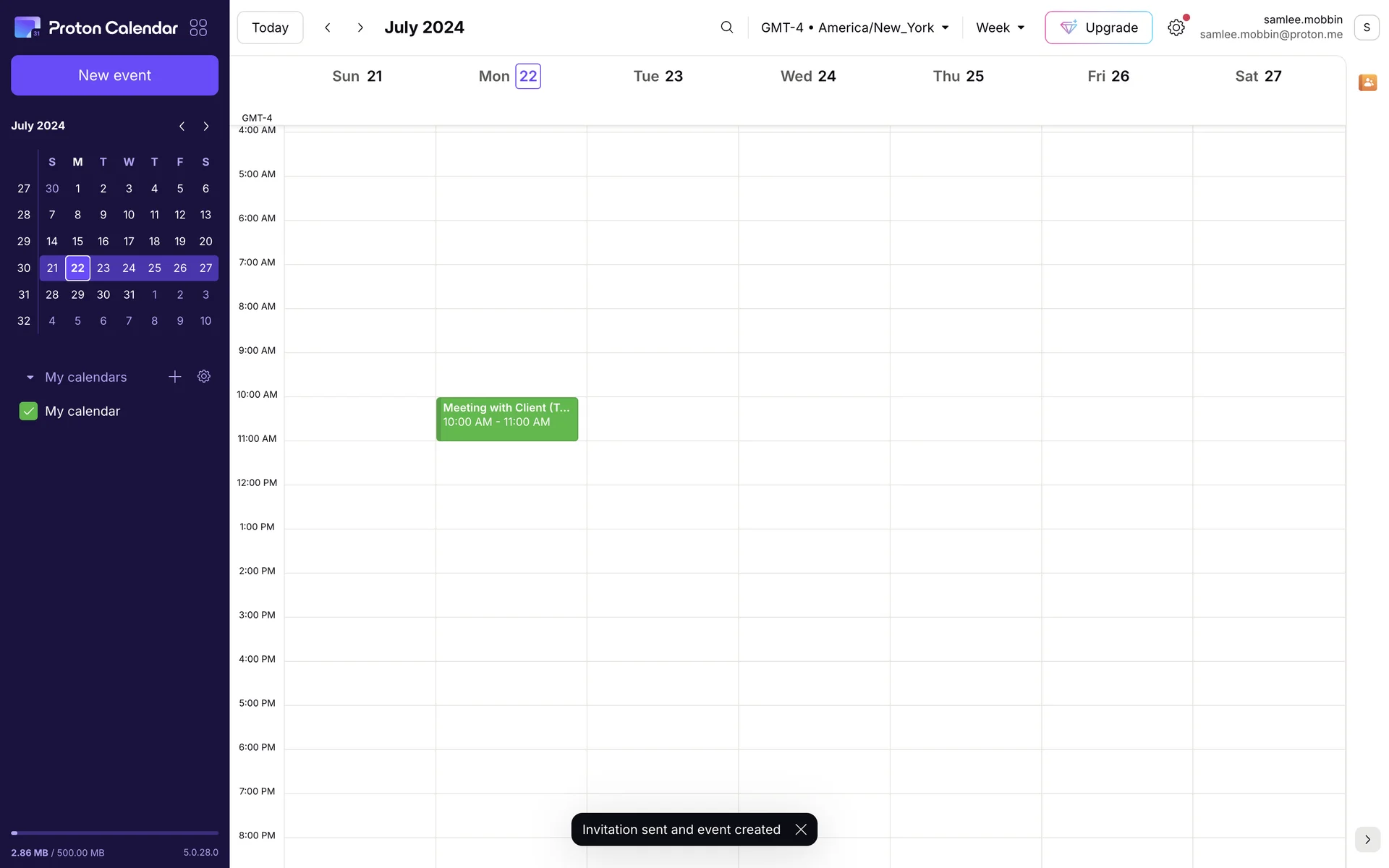Open the contacts side panel icon
Image resolution: width=1389 pixels, height=868 pixels.
tap(1367, 82)
